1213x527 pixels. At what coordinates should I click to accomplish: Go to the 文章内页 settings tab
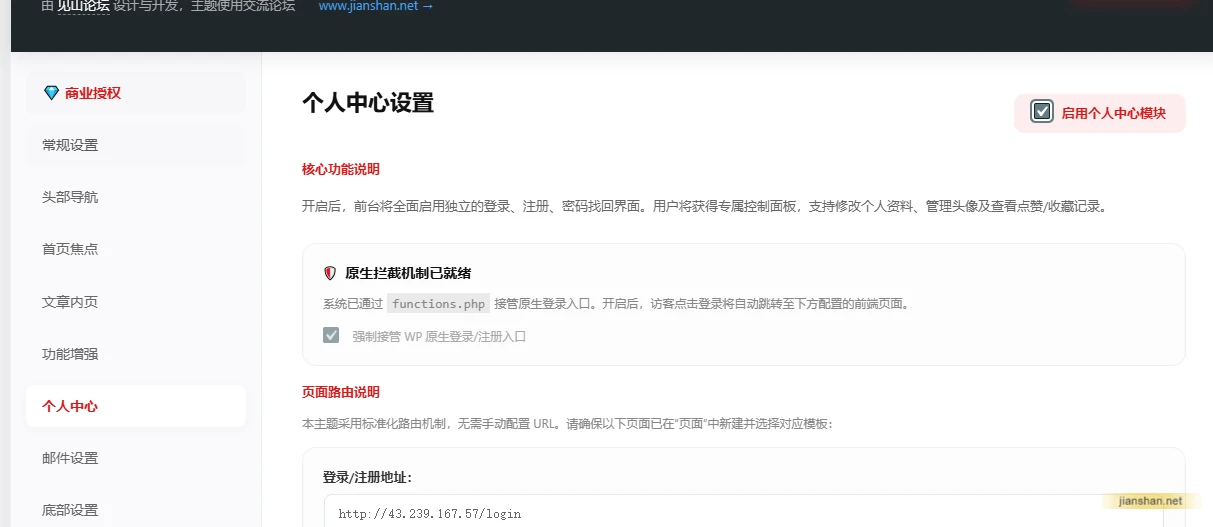point(136,301)
